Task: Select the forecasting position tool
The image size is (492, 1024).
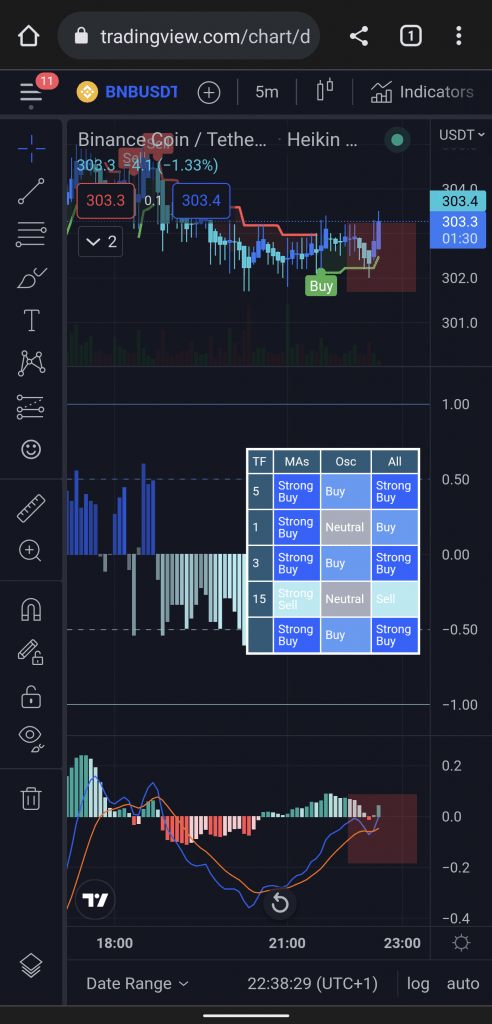Action: 31,406
